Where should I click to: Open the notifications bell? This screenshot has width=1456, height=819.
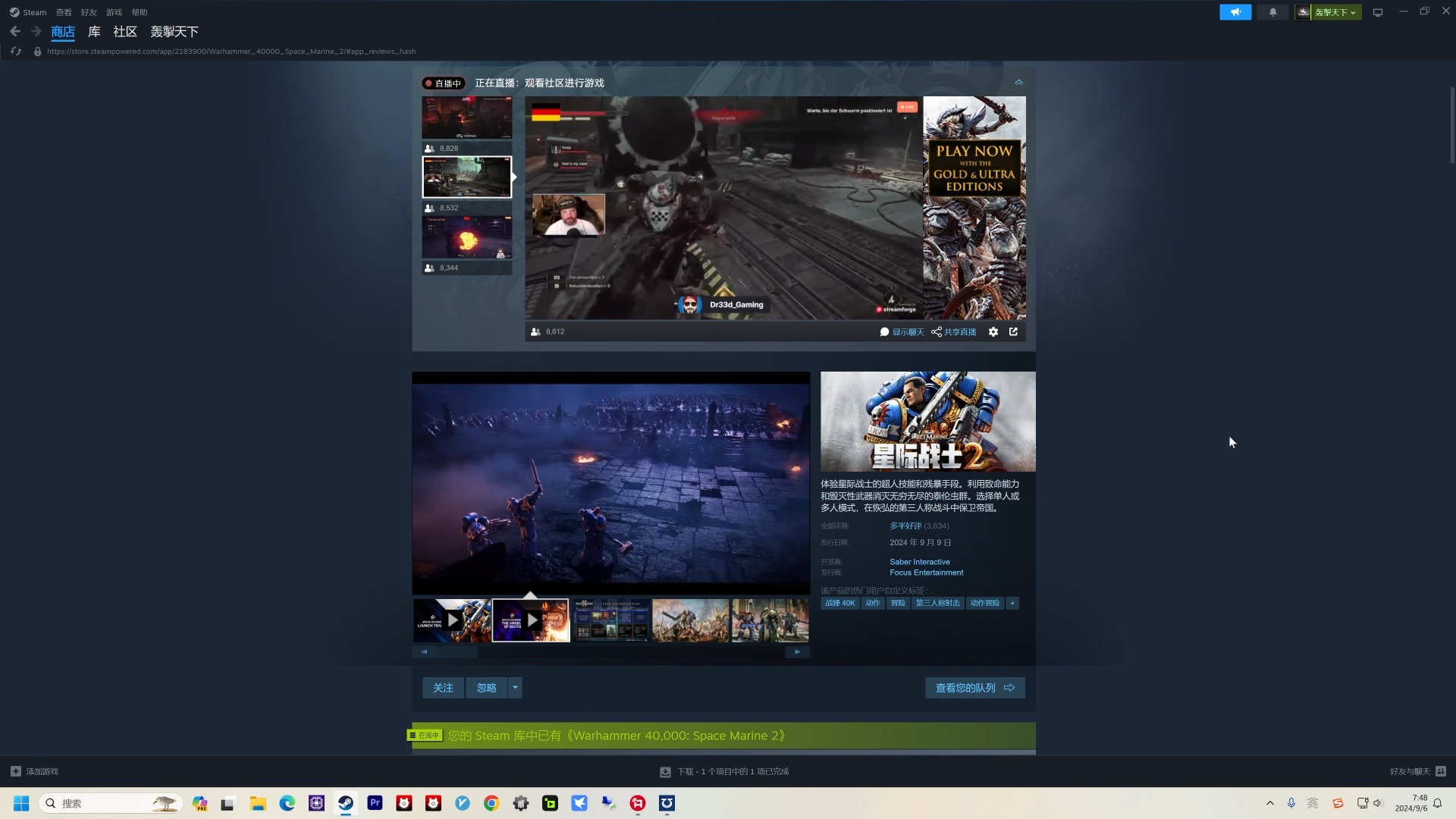click(1272, 12)
